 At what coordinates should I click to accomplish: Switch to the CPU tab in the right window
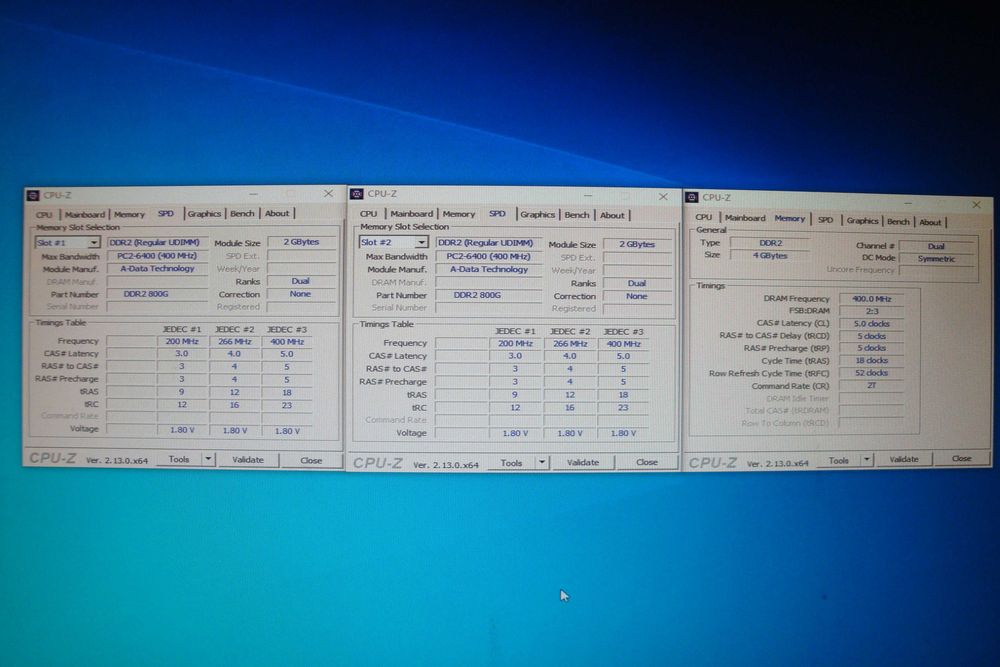[703, 217]
